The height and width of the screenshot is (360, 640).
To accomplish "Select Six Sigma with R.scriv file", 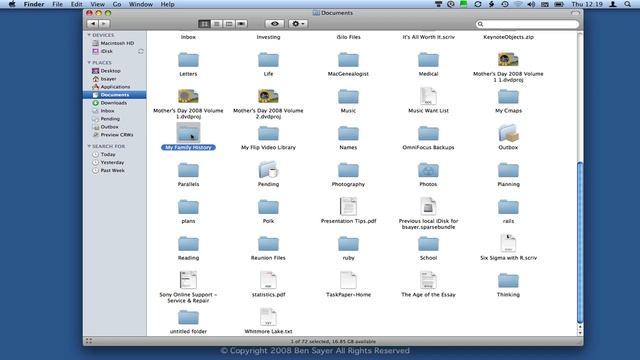I will [x=508, y=243].
